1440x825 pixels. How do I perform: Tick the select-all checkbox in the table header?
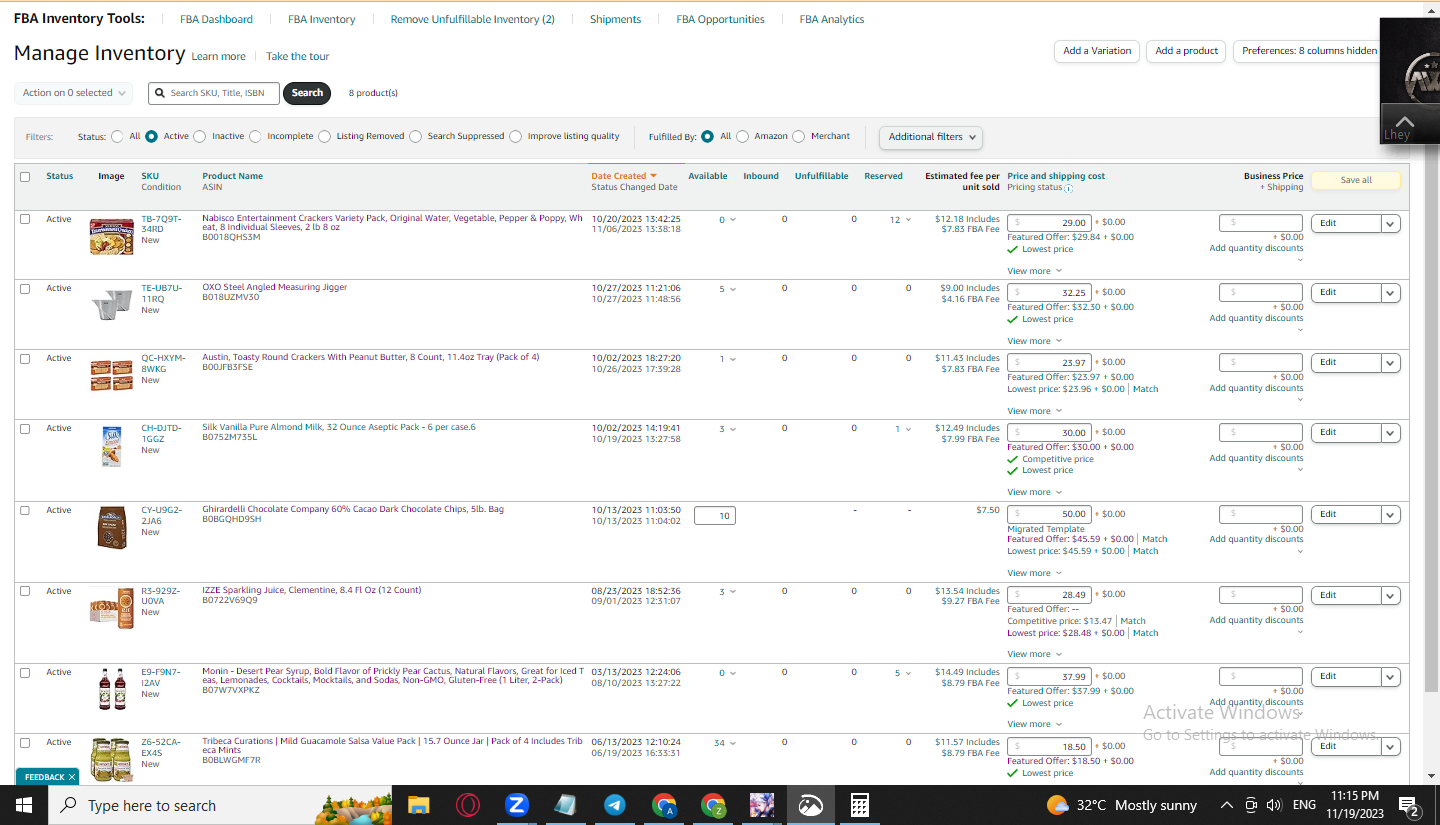coord(25,176)
